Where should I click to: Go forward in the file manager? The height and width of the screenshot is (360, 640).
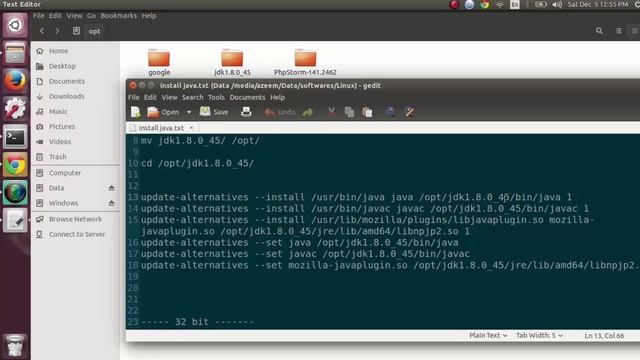(x=57, y=31)
